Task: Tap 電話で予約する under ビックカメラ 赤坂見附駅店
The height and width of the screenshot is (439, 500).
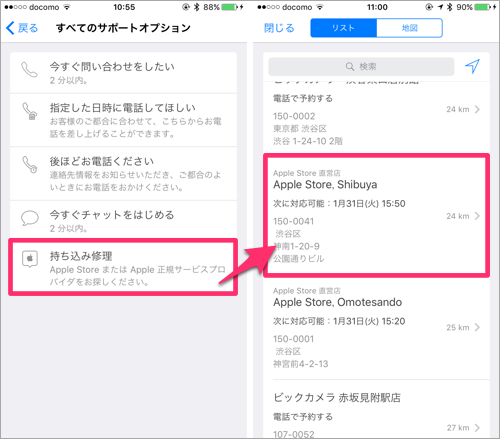Action: 303,417
